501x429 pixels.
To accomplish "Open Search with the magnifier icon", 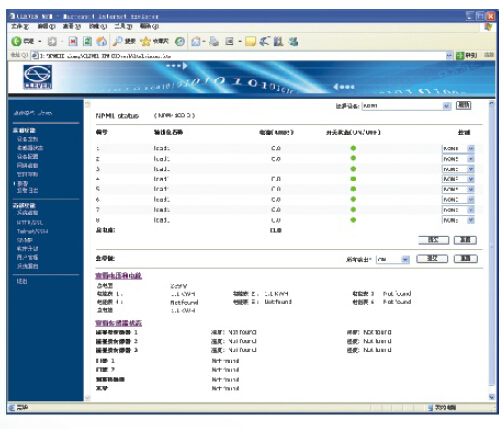I will tap(117, 41).
